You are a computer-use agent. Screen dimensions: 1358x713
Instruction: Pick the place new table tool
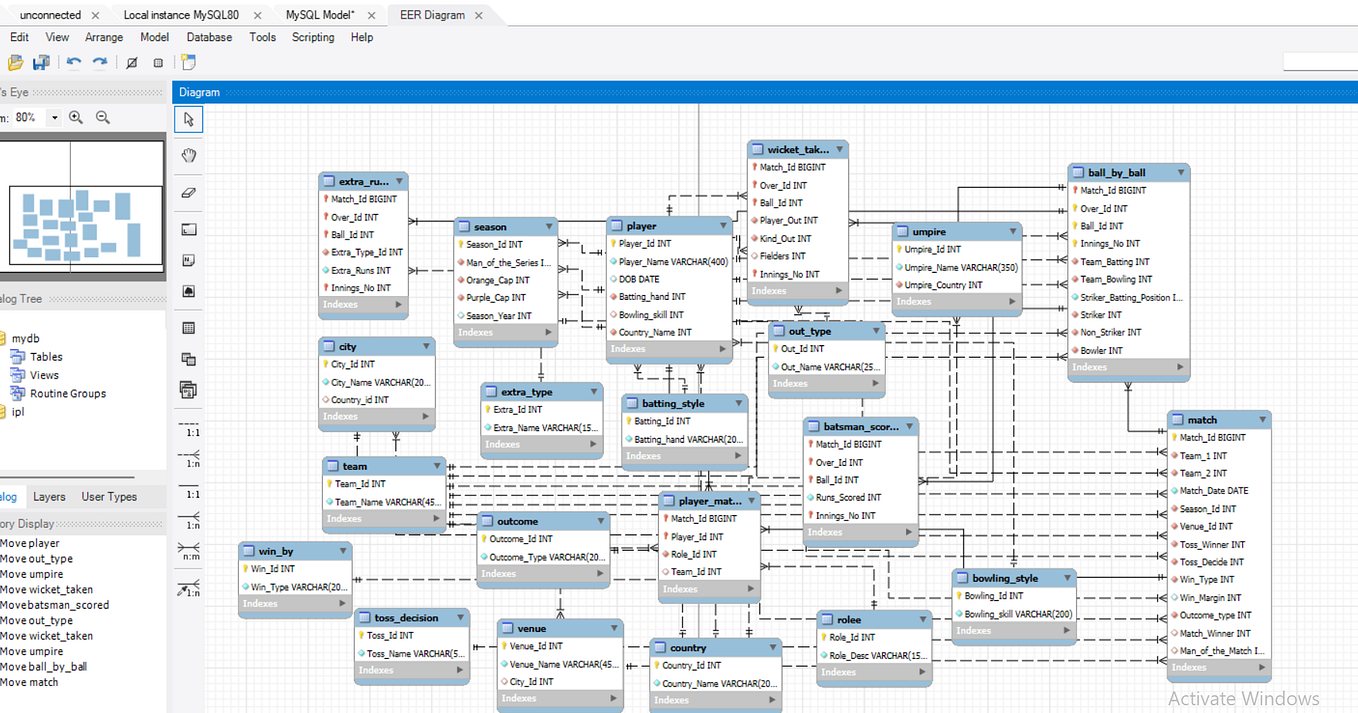(188, 328)
